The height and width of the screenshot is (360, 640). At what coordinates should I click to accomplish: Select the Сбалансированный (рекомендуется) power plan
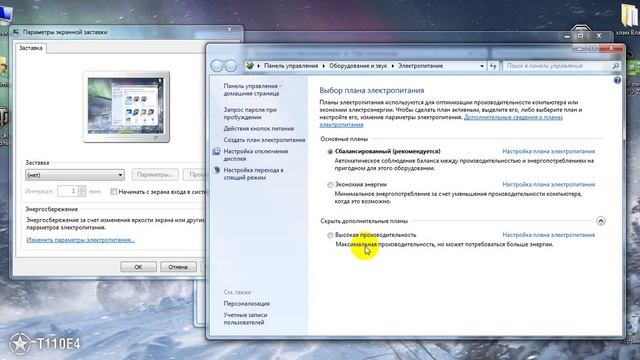(x=330, y=151)
